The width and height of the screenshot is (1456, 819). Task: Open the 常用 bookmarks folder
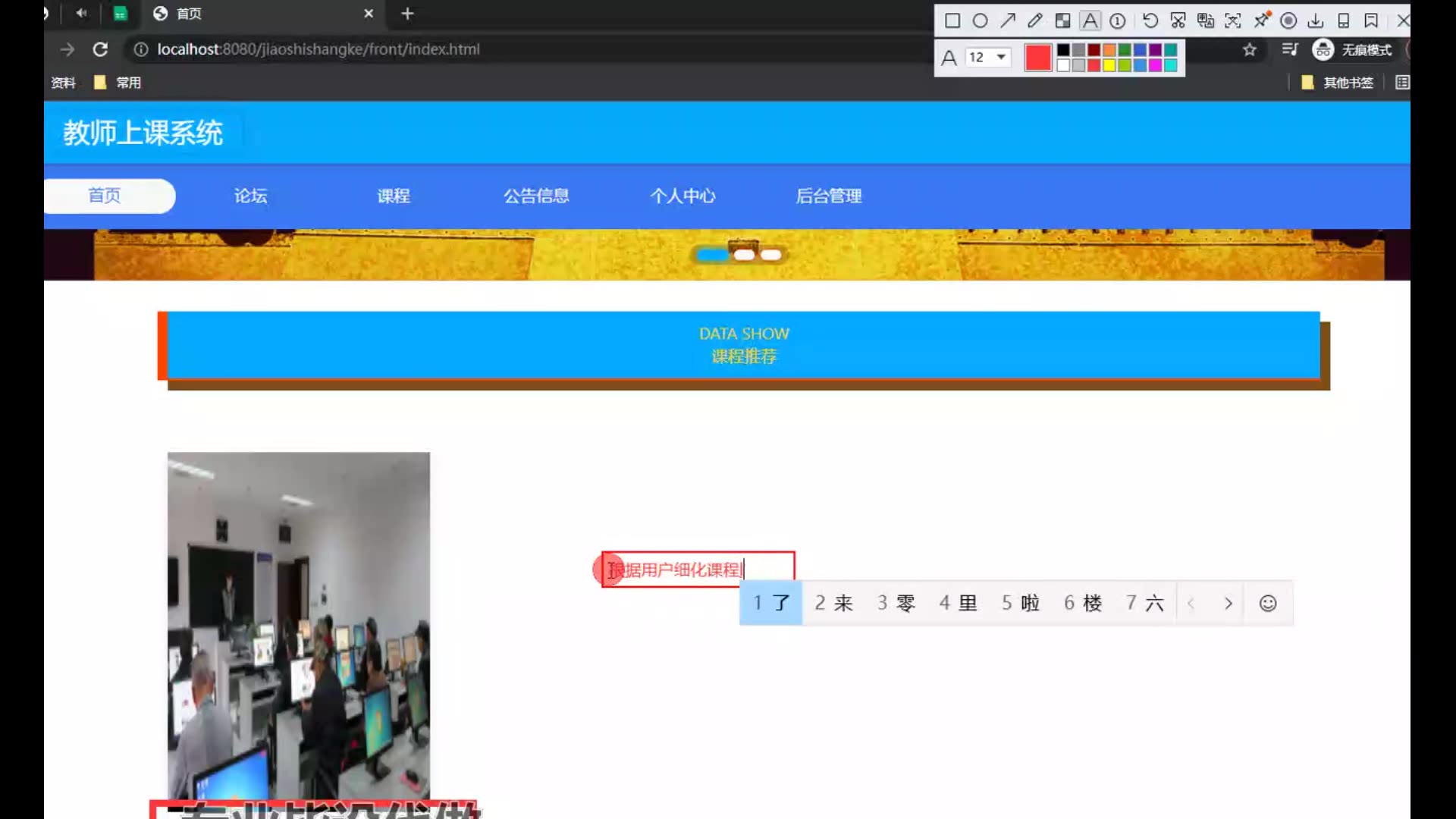118,83
